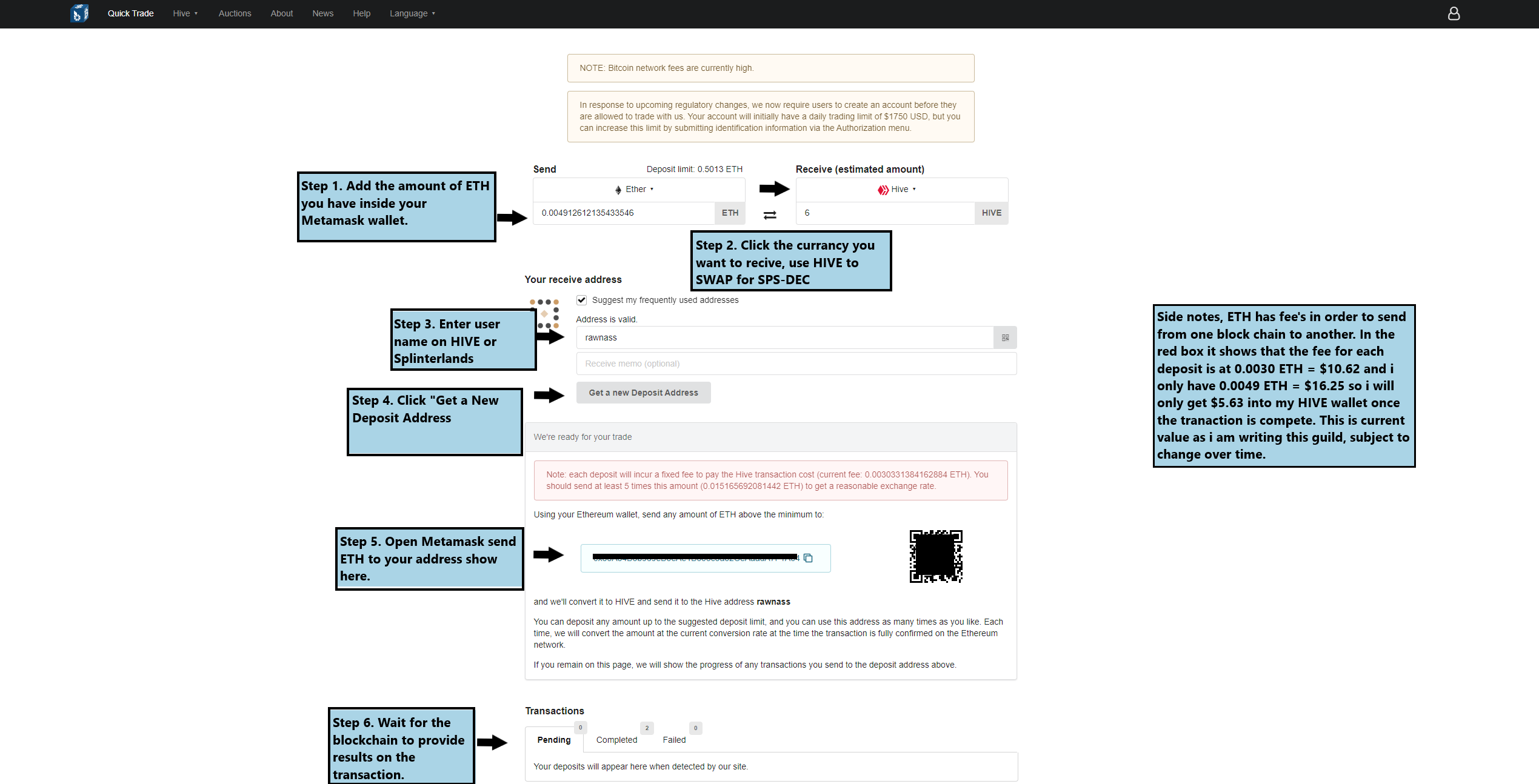Image resolution: width=1539 pixels, height=784 pixels.
Task: Open the News page
Action: (322, 13)
